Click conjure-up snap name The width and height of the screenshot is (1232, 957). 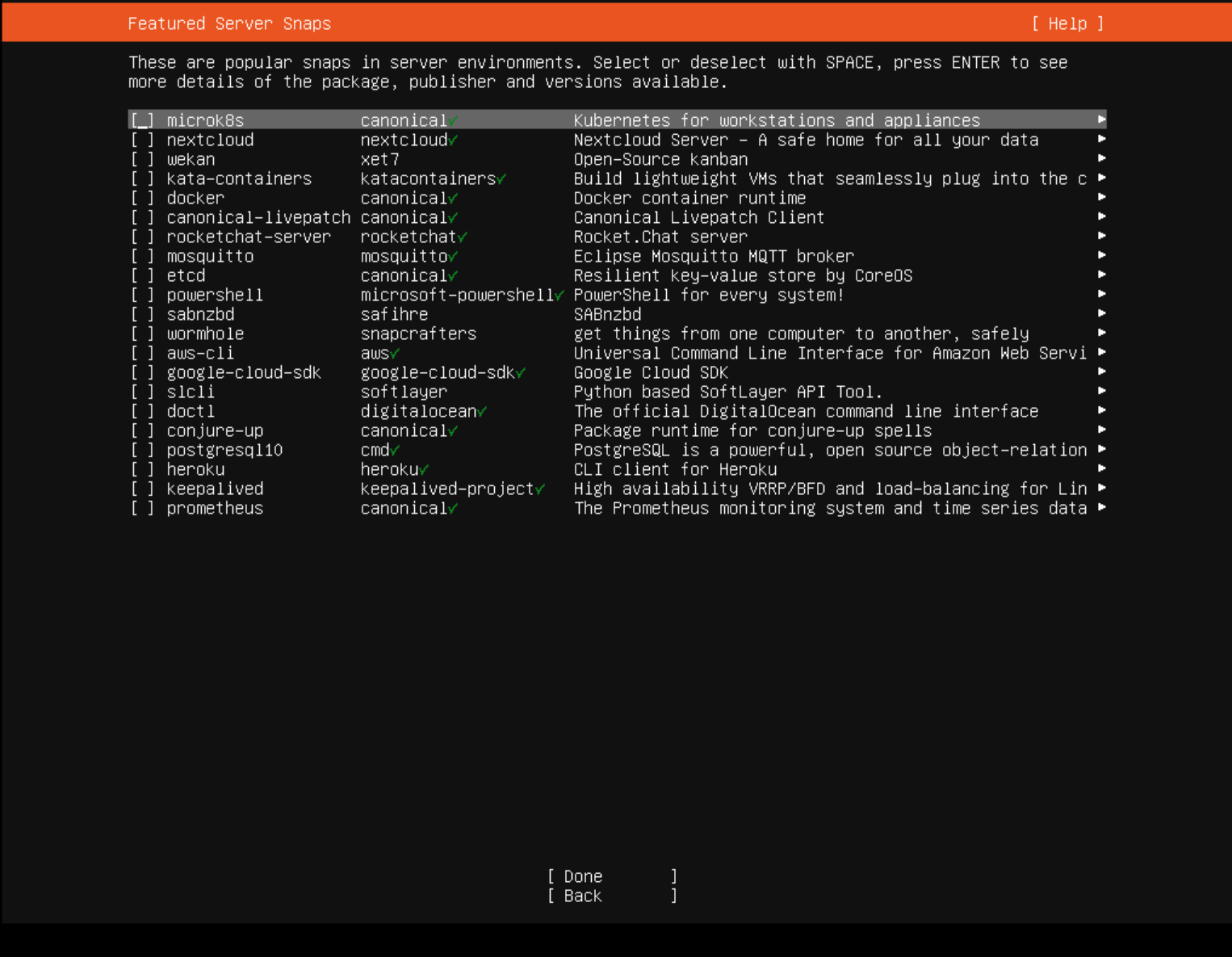point(215,430)
